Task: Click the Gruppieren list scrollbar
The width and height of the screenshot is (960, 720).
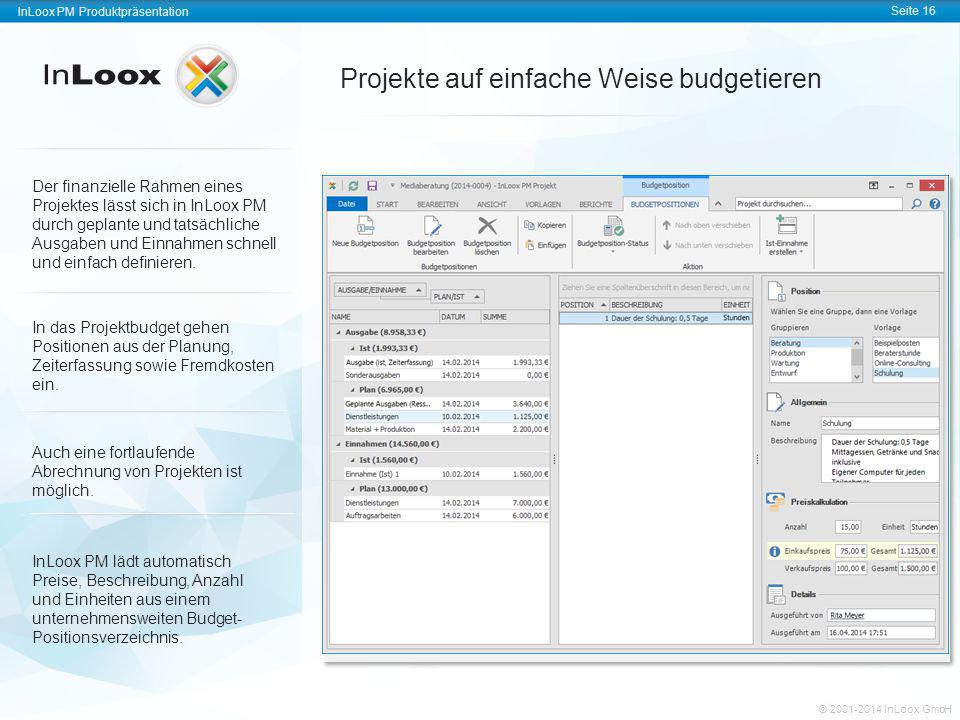Action: pos(857,360)
